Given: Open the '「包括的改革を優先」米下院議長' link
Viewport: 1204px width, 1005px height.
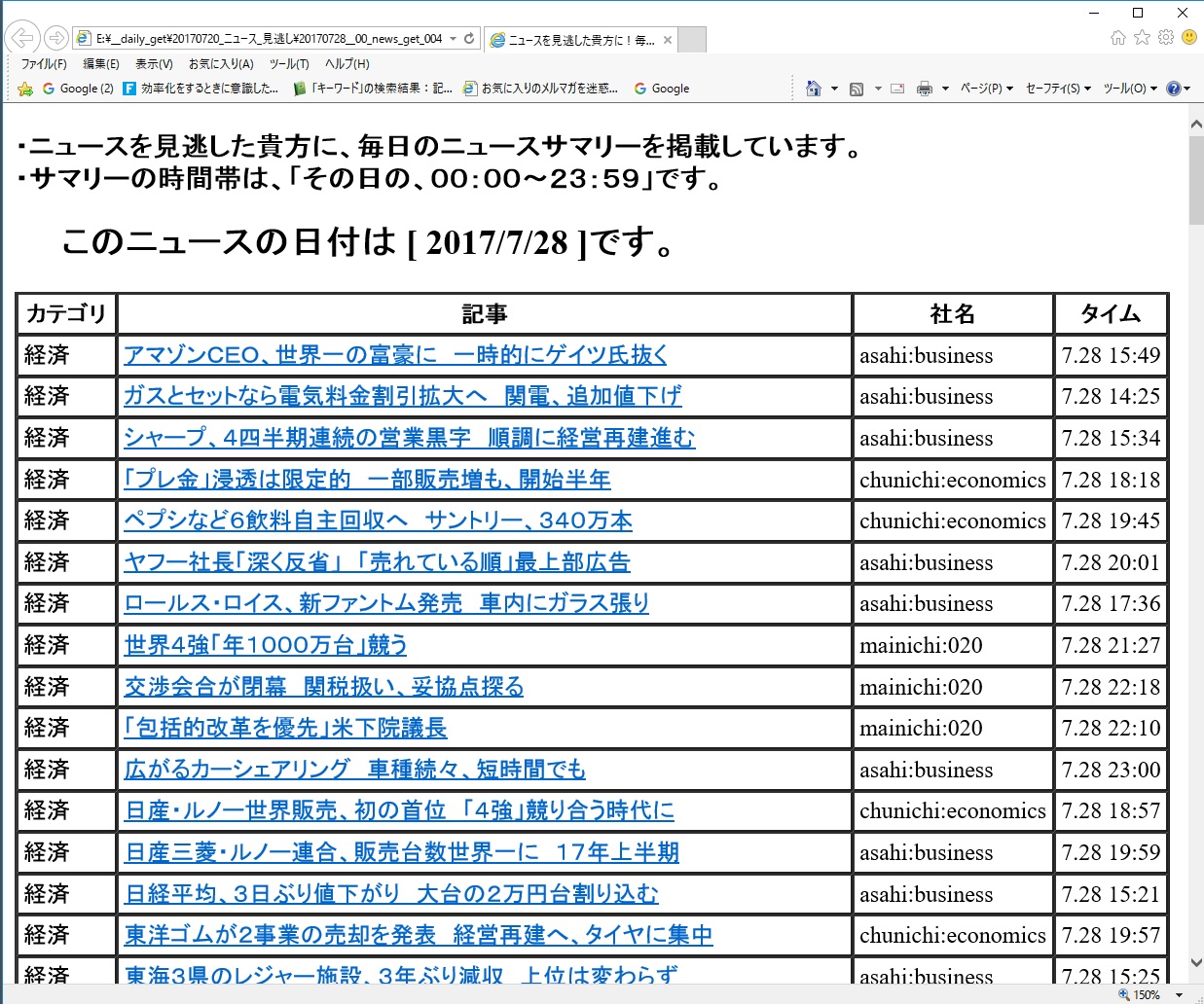Looking at the screenshot, I should 285,728.
